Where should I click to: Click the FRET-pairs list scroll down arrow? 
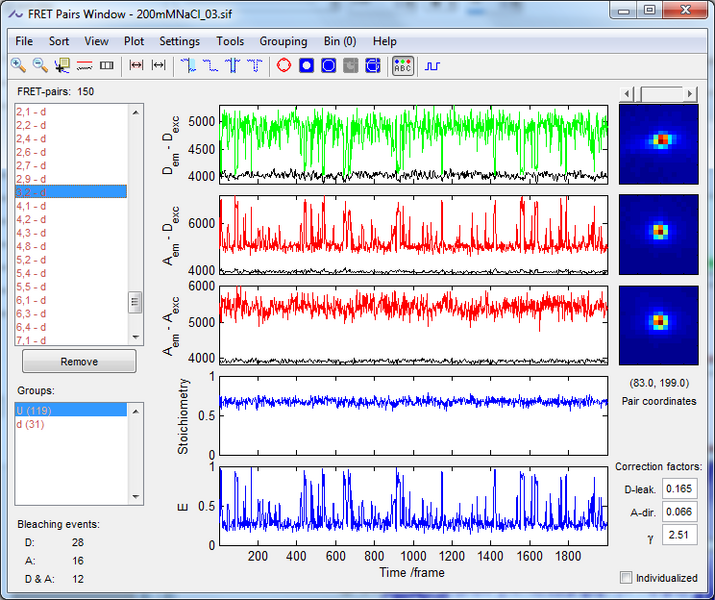pos(136,337)
